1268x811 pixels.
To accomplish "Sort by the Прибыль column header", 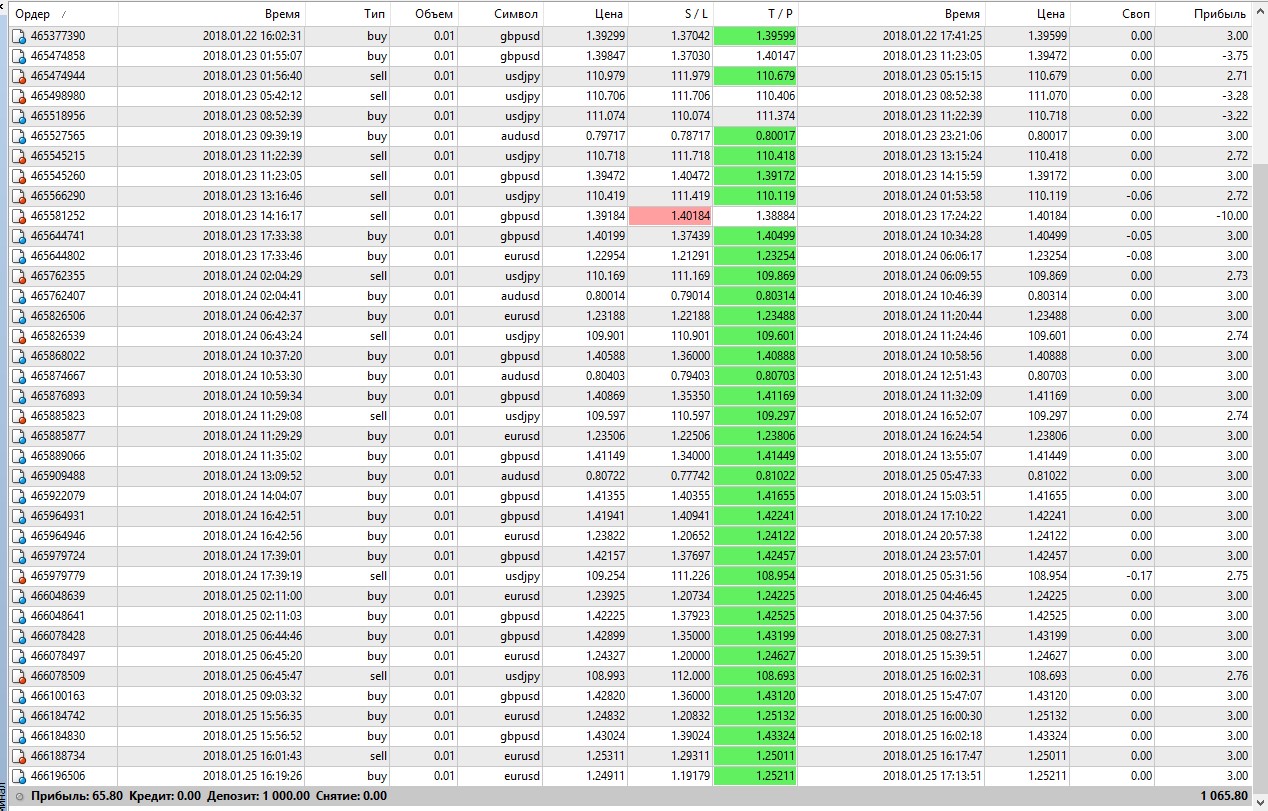I will coord(1203,14).
